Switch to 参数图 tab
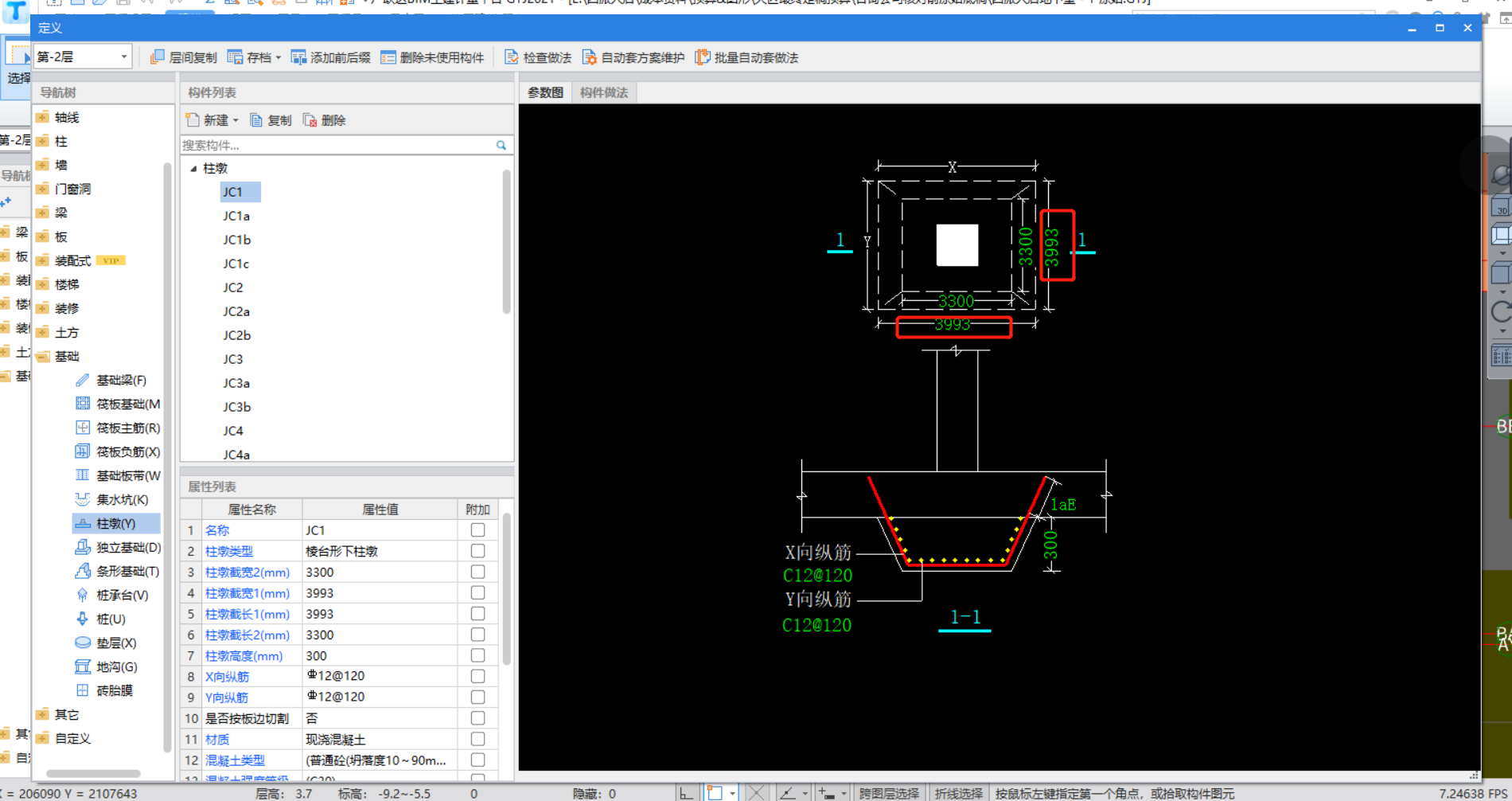Viewport: 1512px width, 801px height. point(545,93)
